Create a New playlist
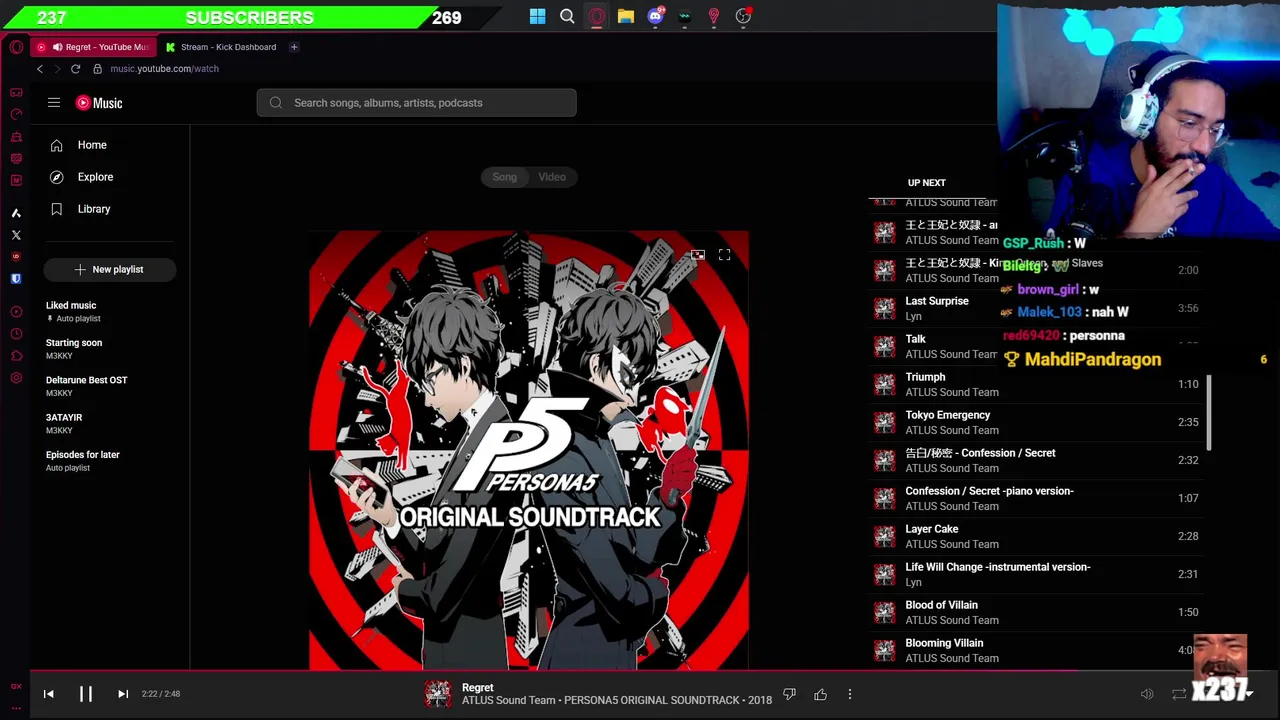 pyautogui.click(x=110, y=269)
